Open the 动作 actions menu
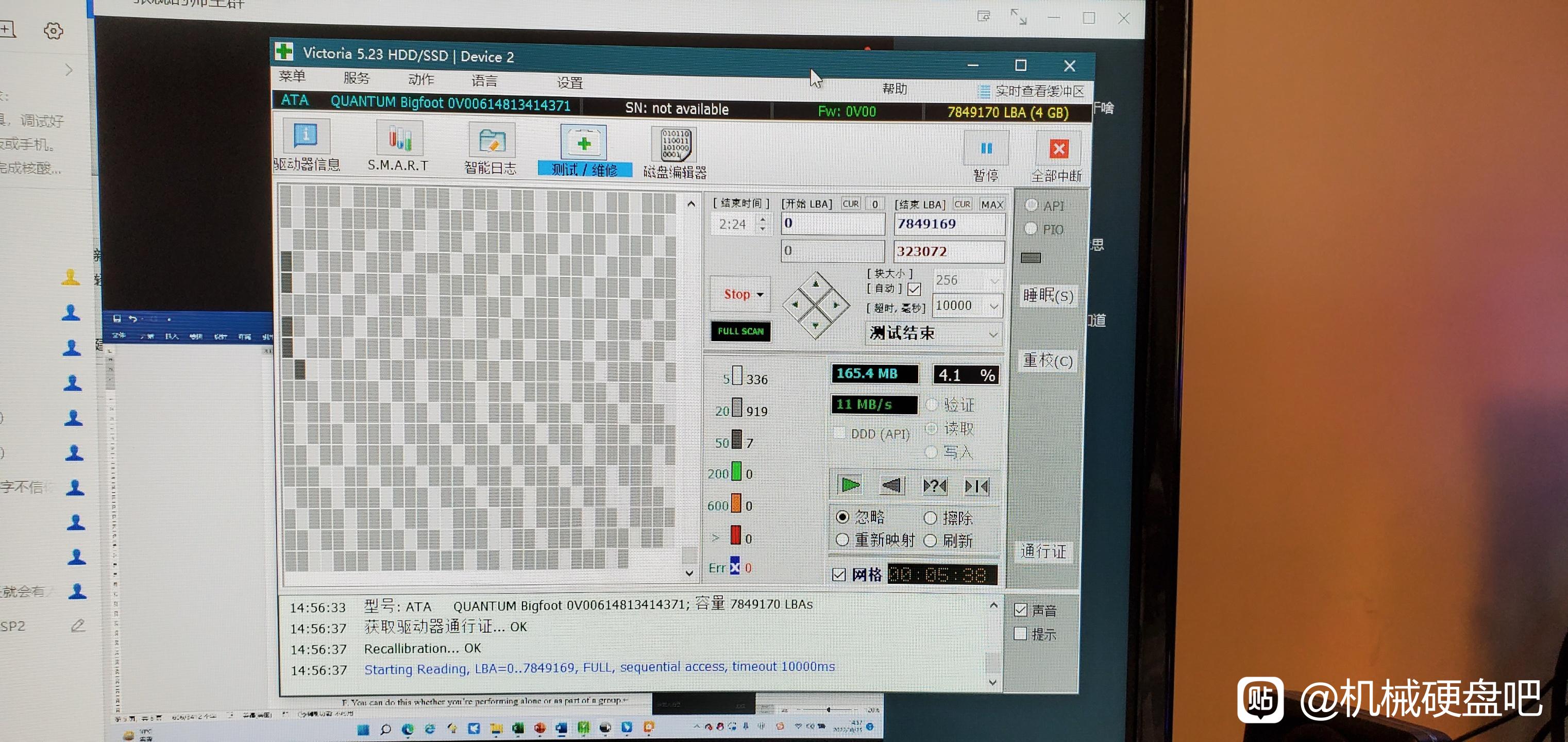Image resolution: width=1568 pixels, height=742 pixels. [x=420, y=79]
